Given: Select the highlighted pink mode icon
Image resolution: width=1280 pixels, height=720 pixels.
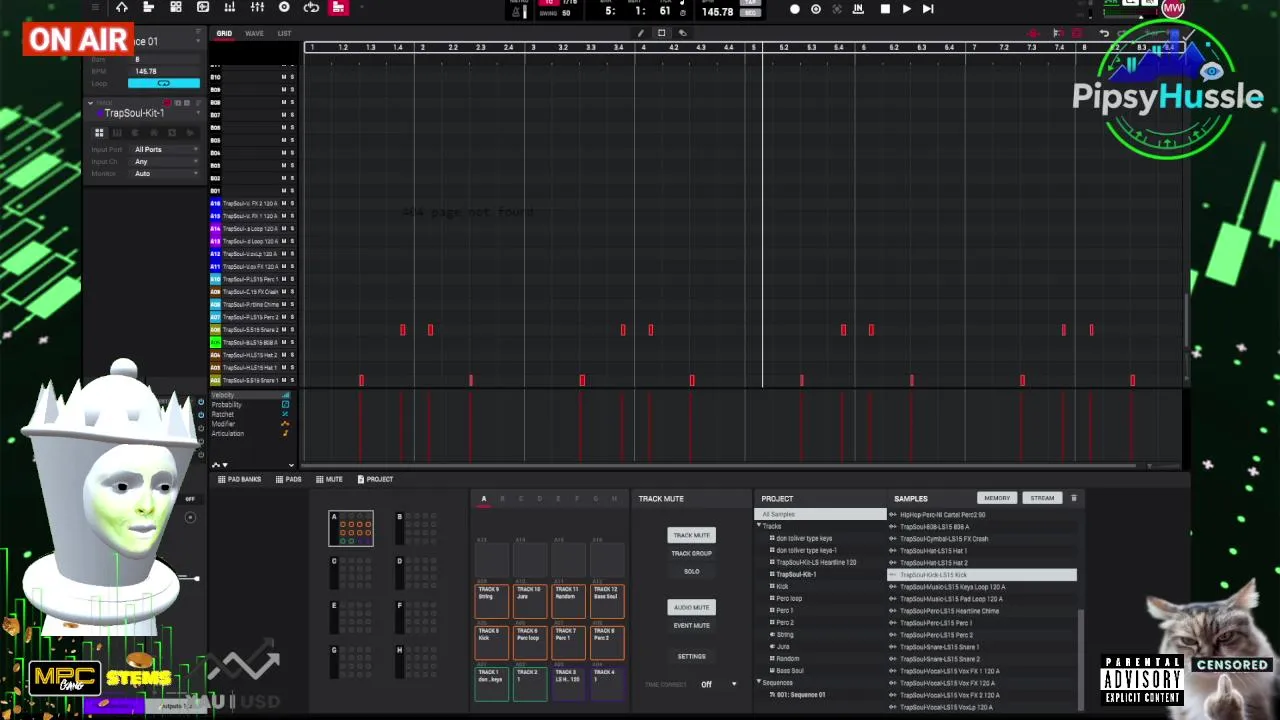Looking at the screenshot, I should [338, 8].
